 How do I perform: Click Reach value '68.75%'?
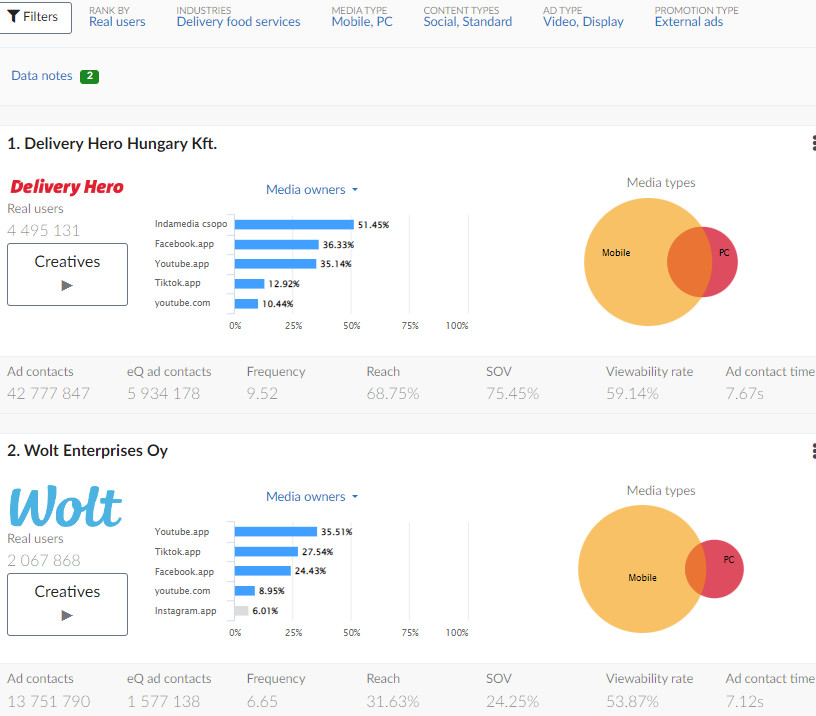point(393,393)
